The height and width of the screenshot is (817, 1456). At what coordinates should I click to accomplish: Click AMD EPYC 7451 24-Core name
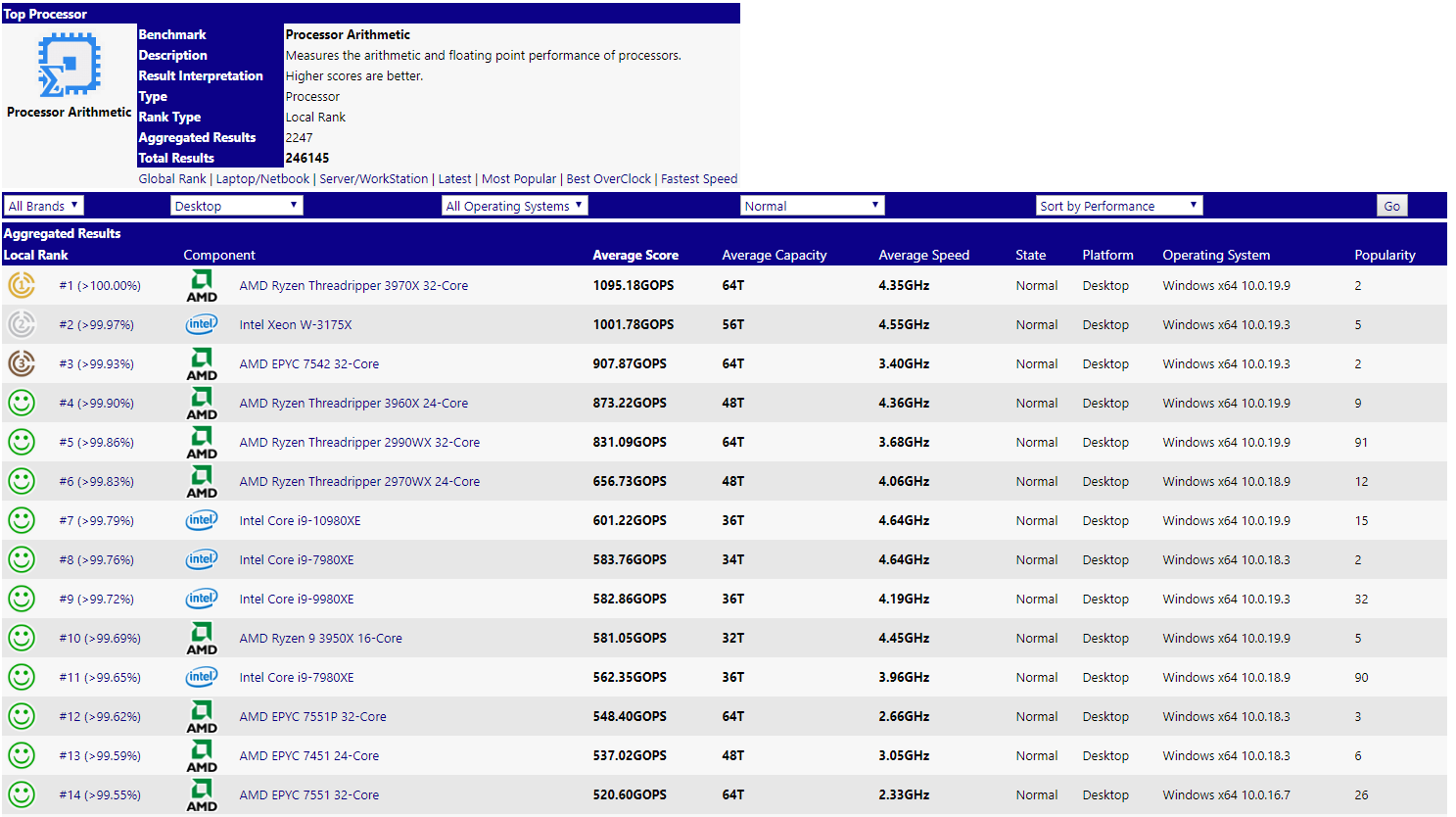[309, 755]
